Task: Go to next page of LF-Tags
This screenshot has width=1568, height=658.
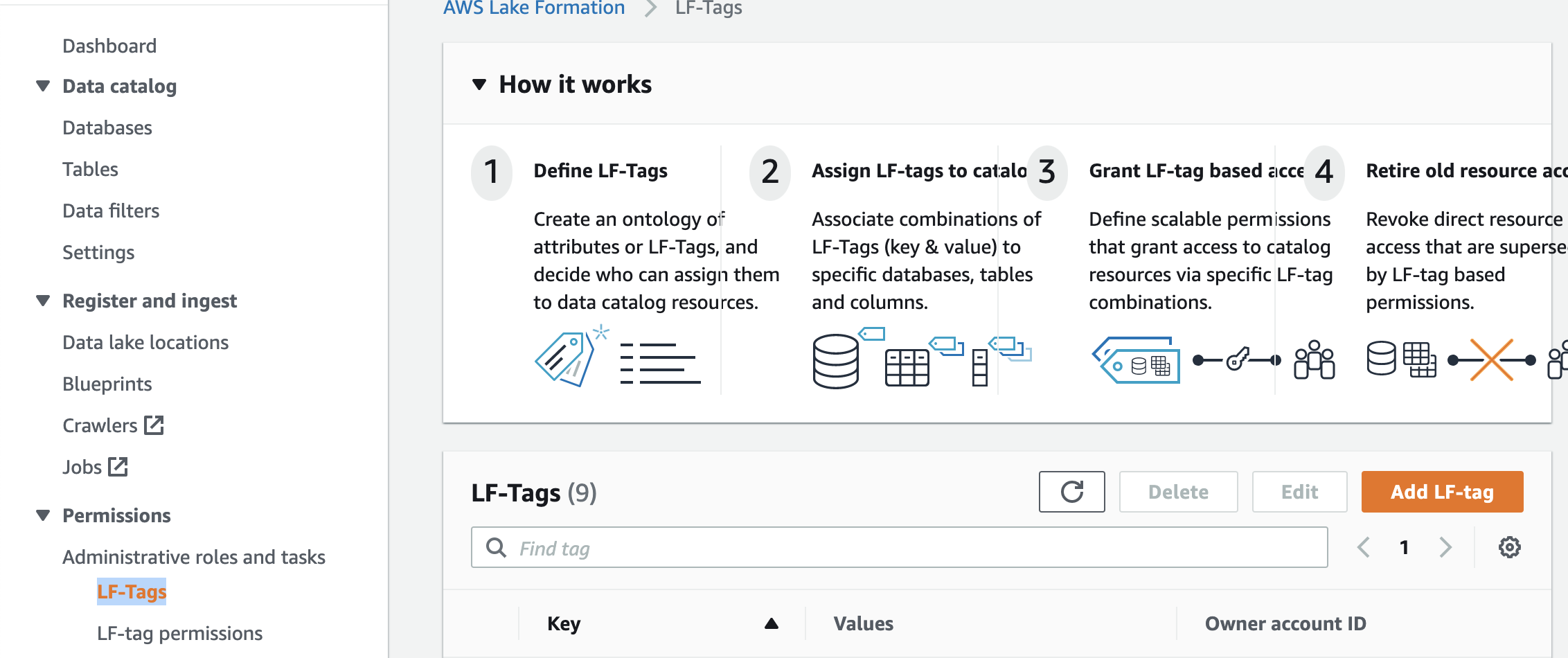Action: (x=1445, y=547)
